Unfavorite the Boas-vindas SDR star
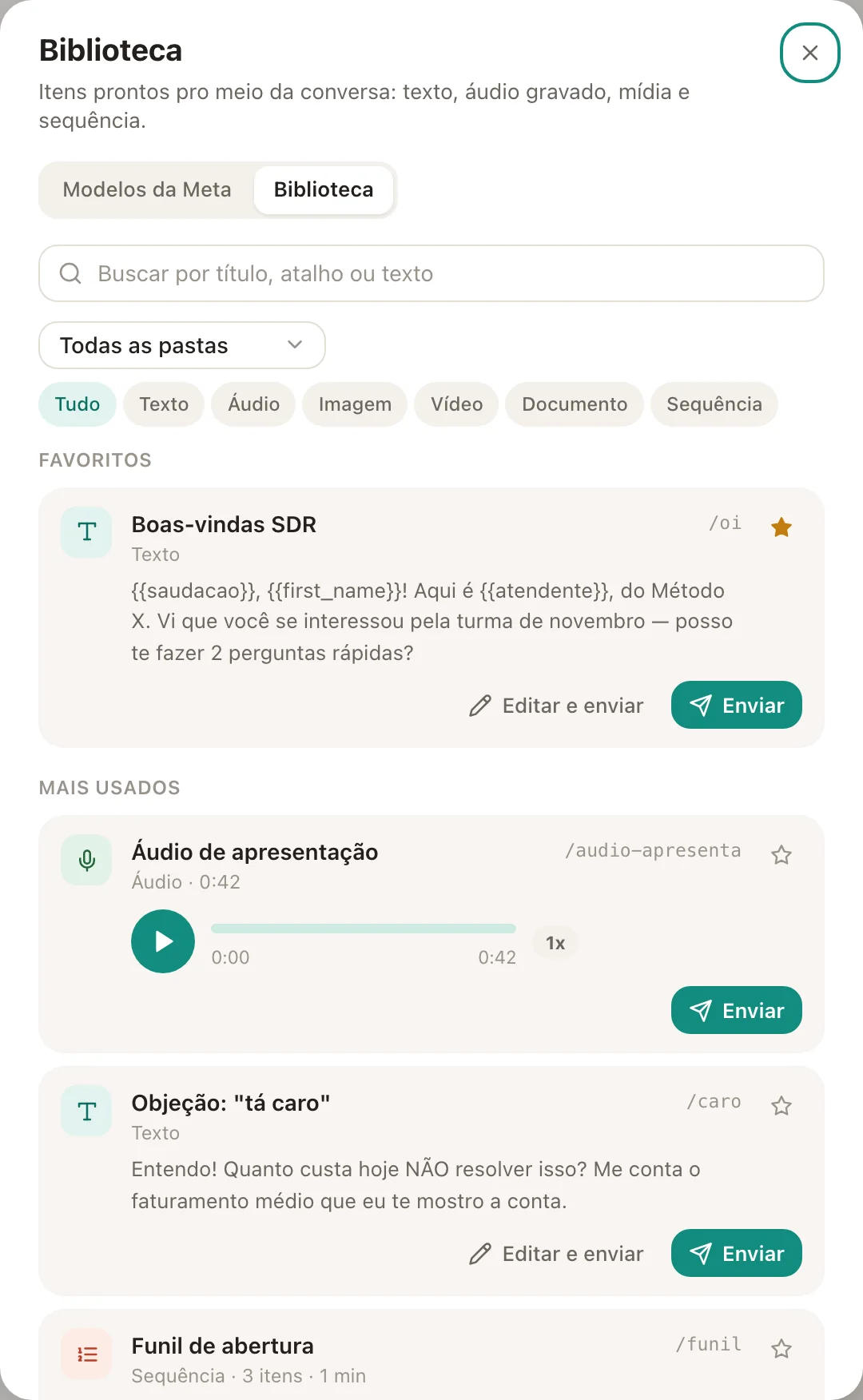Viewport: 863px width, 1400px height. [x=781, y=527]
